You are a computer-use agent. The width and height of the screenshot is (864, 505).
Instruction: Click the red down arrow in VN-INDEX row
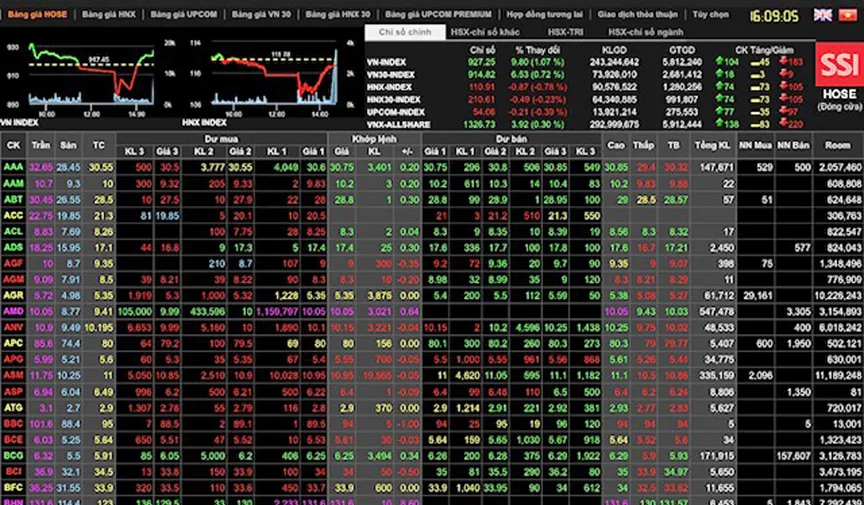pos(785,62)
